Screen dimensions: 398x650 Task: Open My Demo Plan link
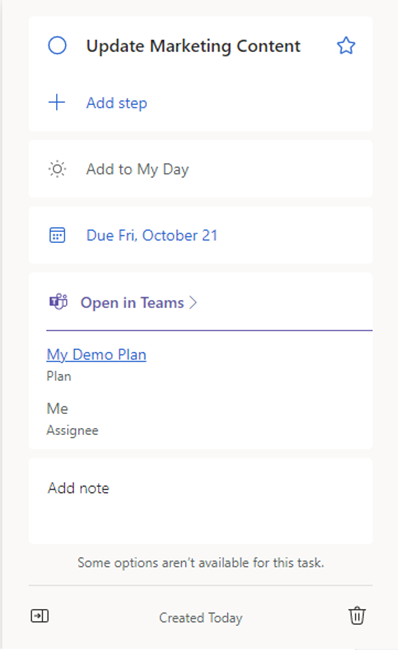(96, 355)
